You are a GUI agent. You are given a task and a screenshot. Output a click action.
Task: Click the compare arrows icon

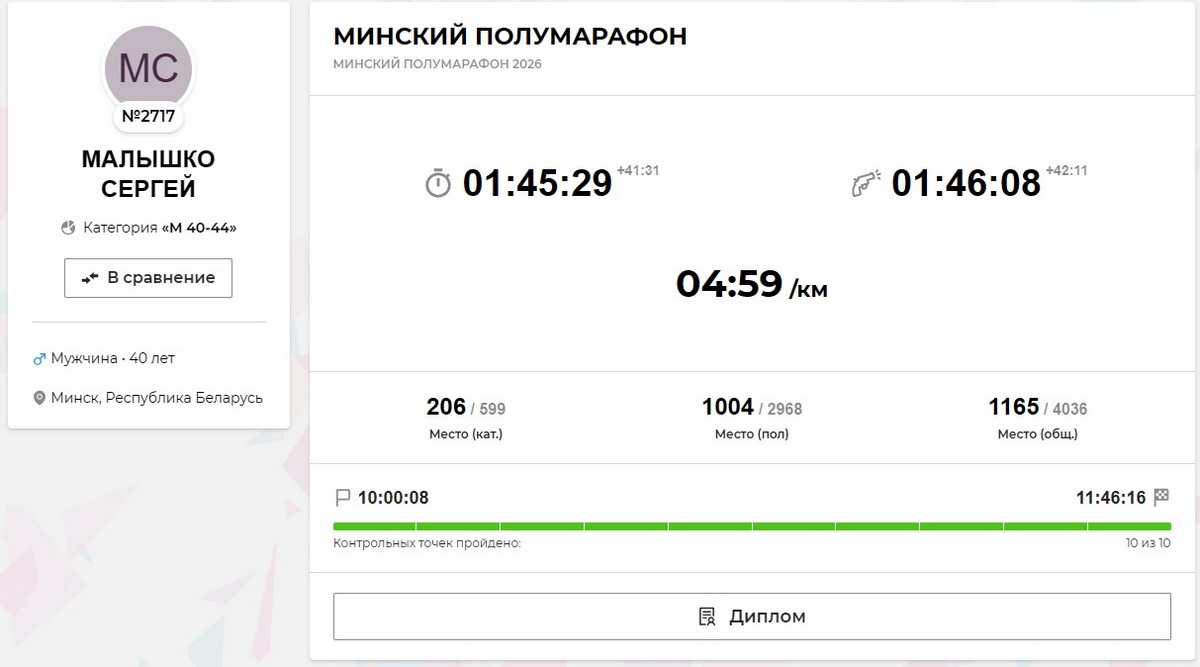90,278
